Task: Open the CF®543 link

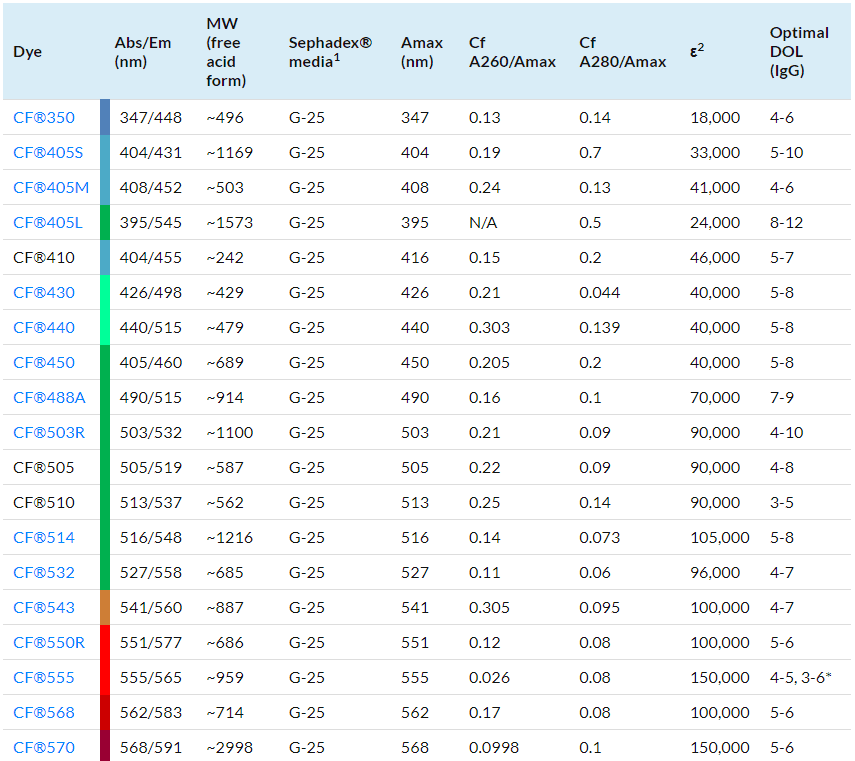Action: click(x=43, y=608)
